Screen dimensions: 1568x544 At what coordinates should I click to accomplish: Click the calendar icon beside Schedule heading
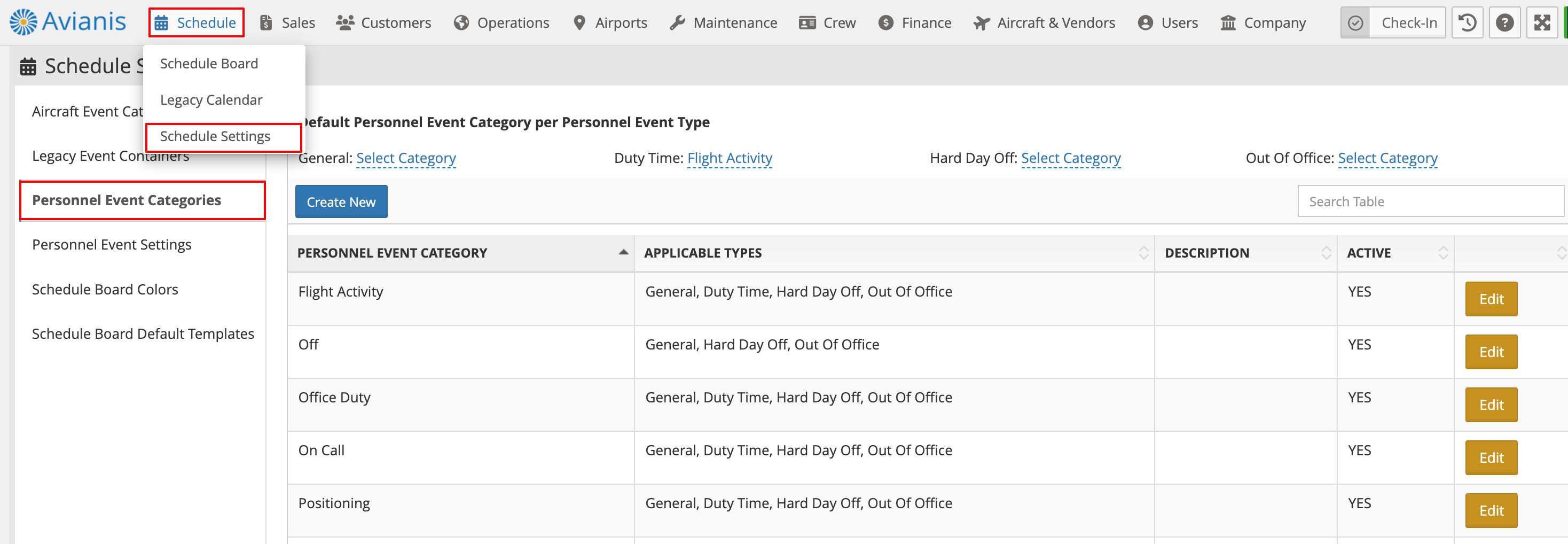click(x=28, y=66)
